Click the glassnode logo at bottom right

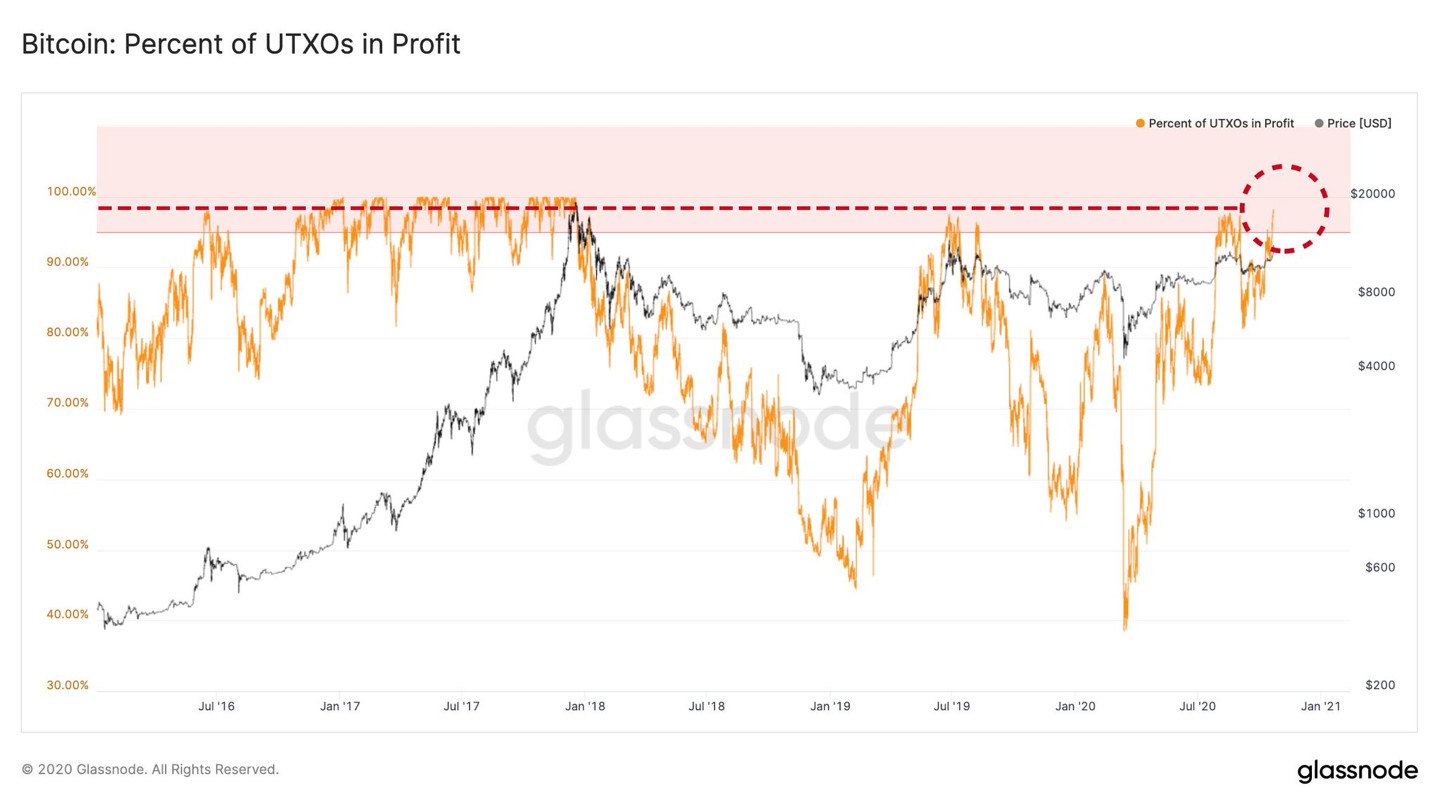pos(1357,771)
